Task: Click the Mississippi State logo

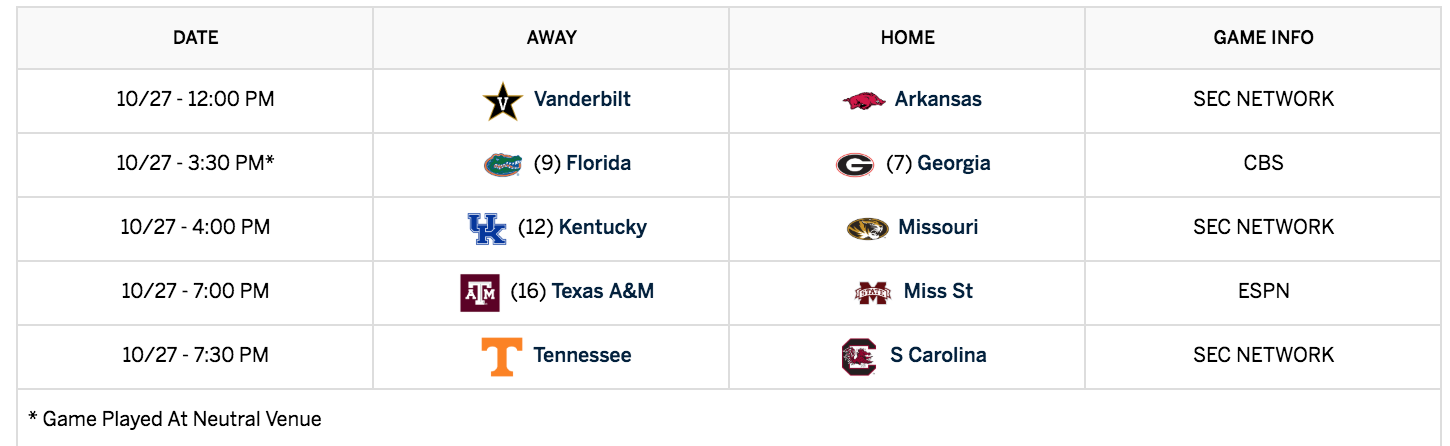Action: pyautogui.click(x=873, y=292)
